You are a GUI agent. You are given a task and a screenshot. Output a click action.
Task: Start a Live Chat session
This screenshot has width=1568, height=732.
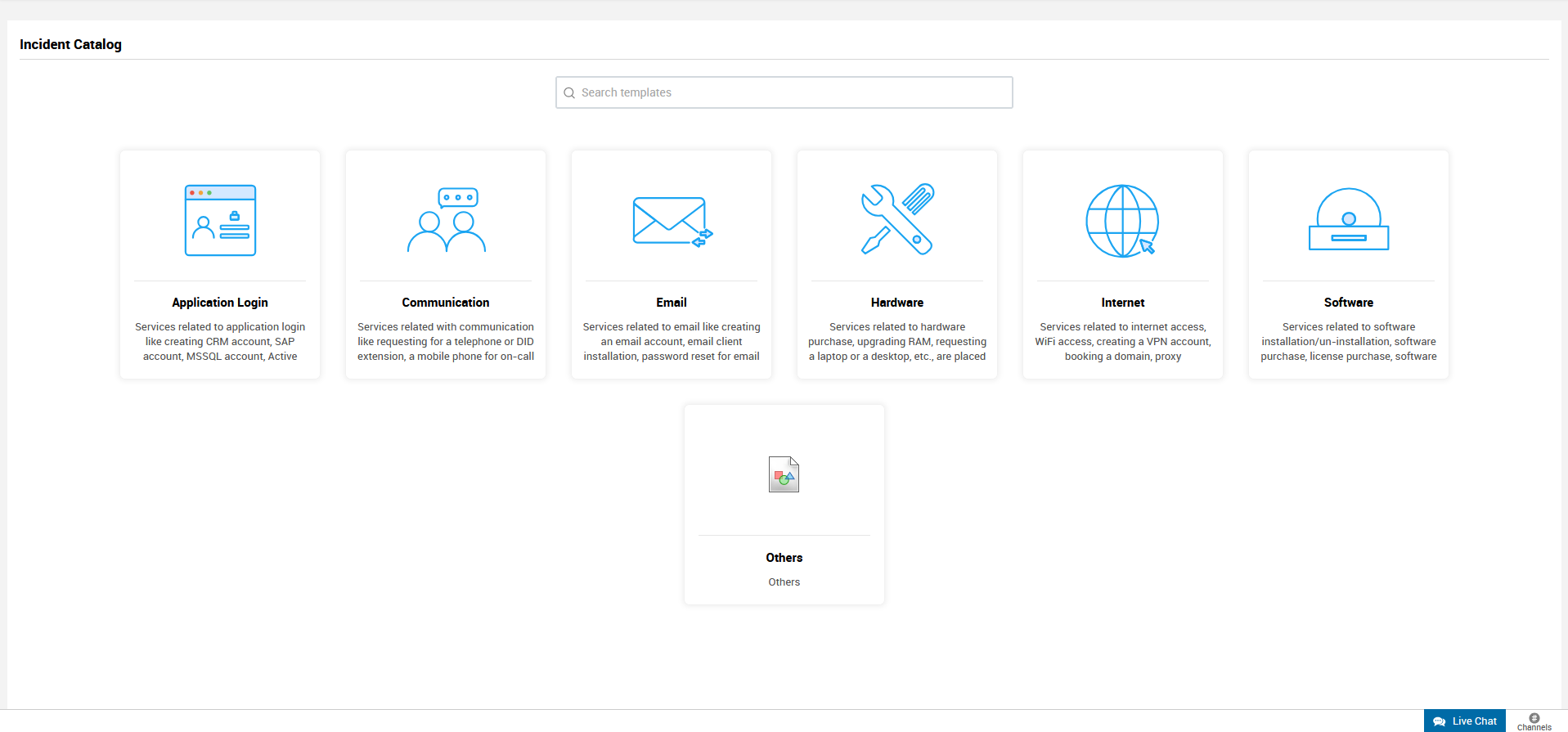pyautogui.click(x=1465, y=721)
